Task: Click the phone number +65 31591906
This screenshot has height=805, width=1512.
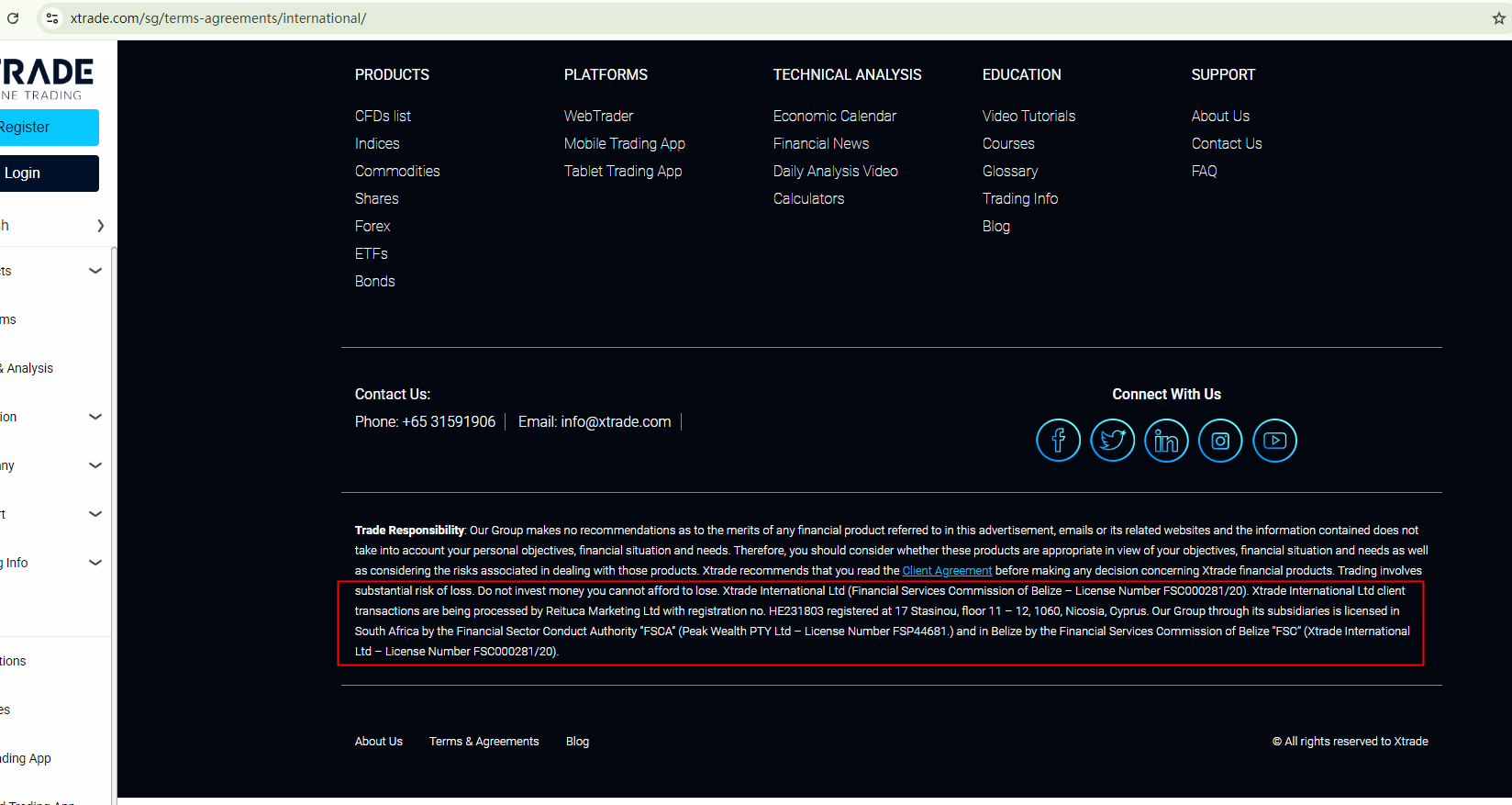Action: (449, 422)
